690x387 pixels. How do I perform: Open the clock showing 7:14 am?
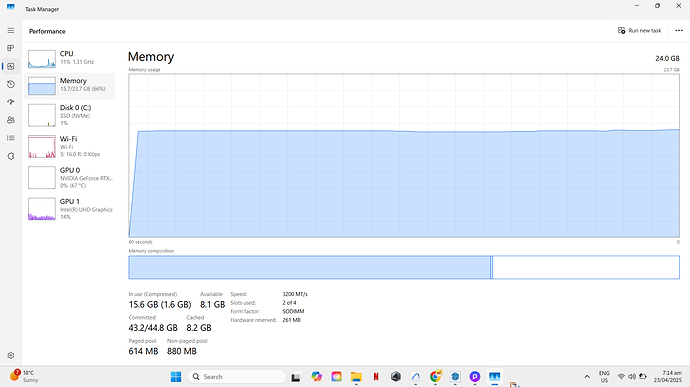pos(668,376)
